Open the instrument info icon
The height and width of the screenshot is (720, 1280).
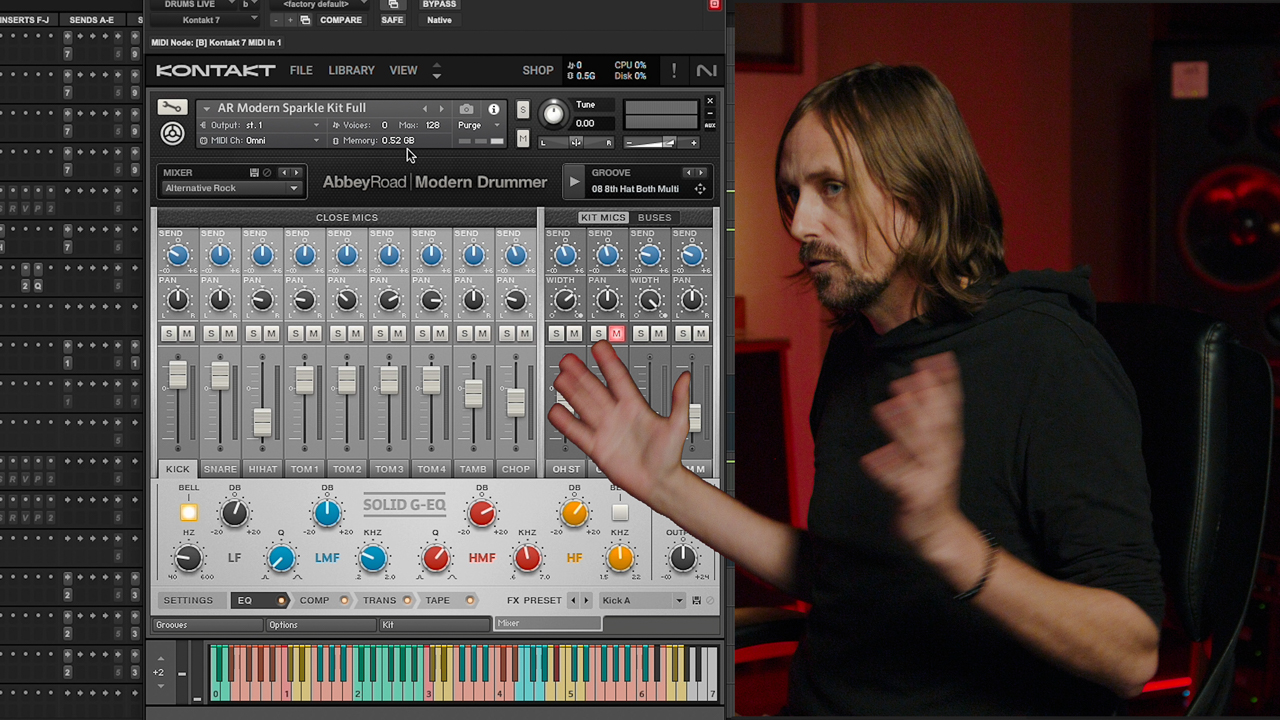(x=493, y=109)
